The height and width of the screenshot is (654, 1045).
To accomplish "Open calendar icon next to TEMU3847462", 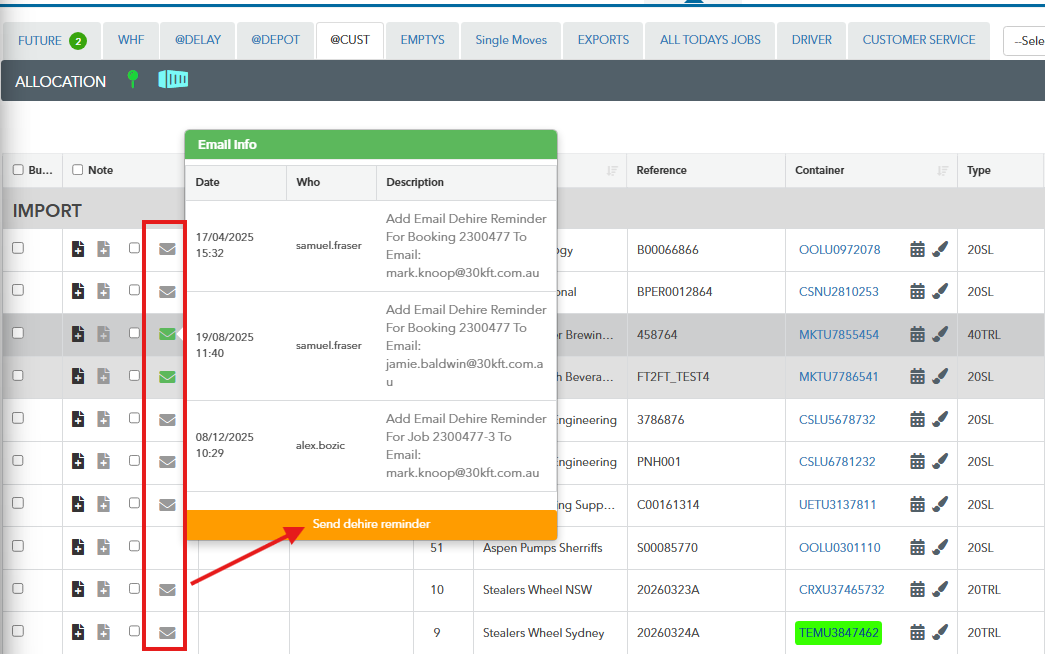I will coord(917,632).
